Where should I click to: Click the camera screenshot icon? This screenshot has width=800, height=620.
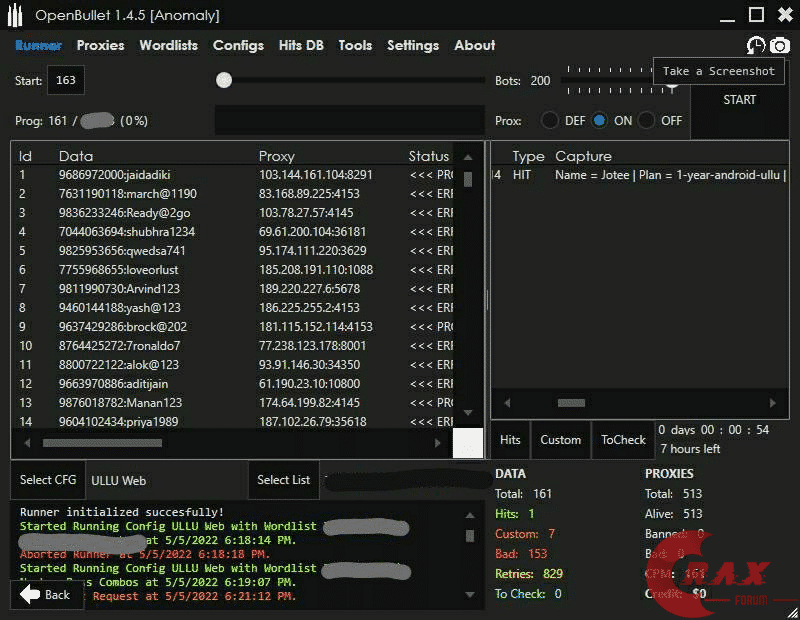779,46
